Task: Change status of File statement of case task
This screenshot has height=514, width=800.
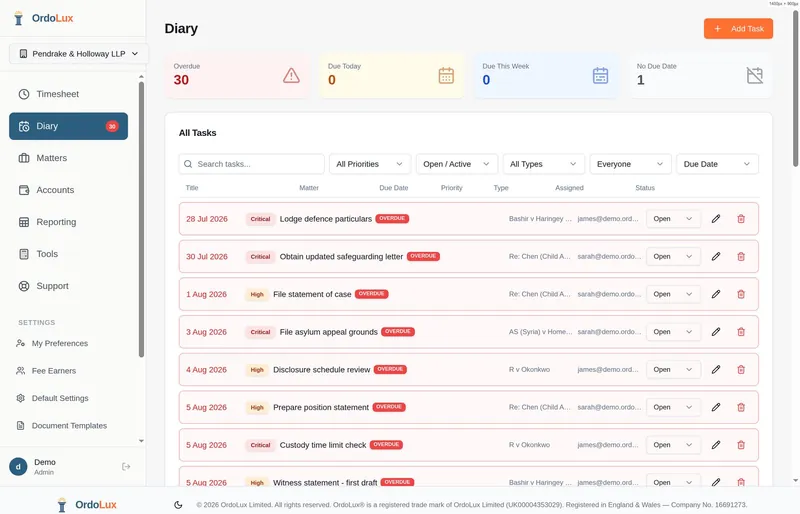Action: pos(673,294)
